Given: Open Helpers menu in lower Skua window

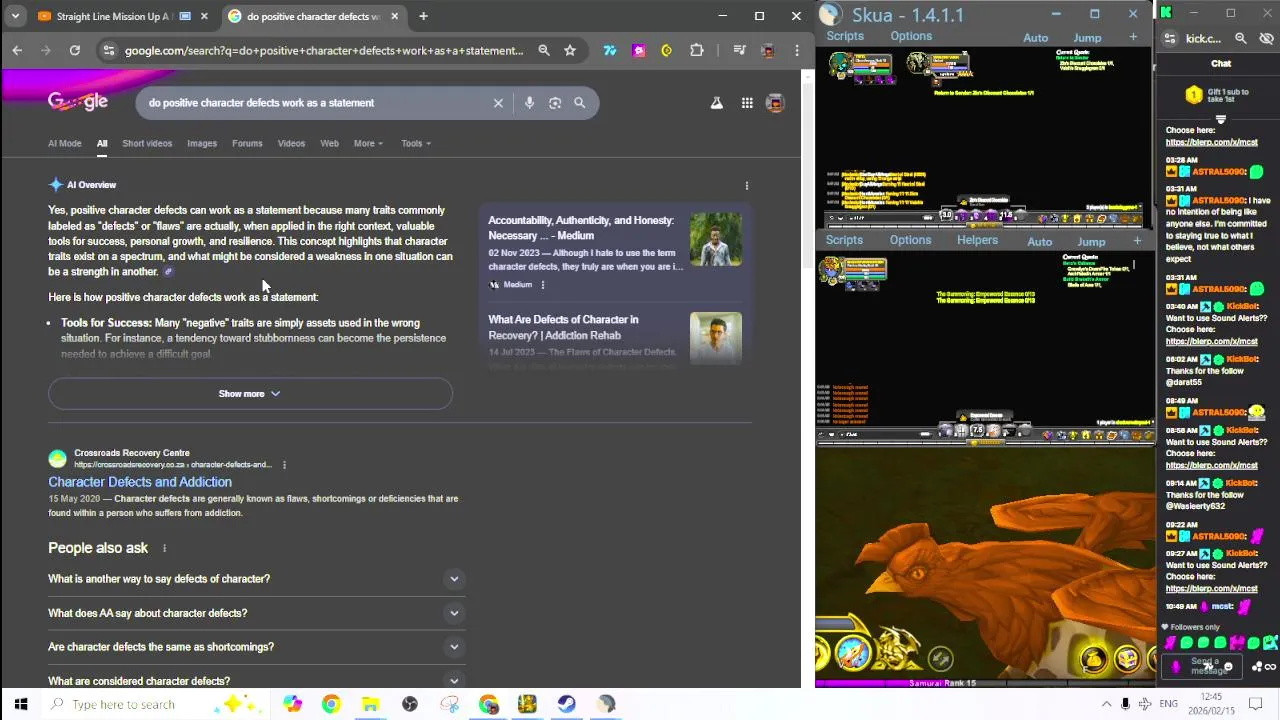Looking at the screenshot, I should [x=977, y=240].
